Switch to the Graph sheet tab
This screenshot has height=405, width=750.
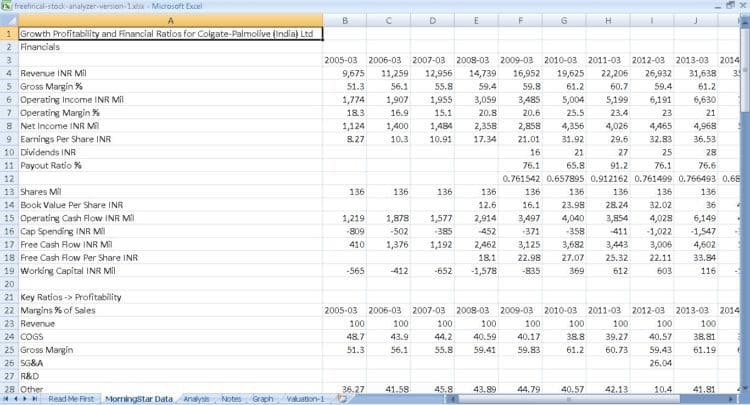[263, 399]
